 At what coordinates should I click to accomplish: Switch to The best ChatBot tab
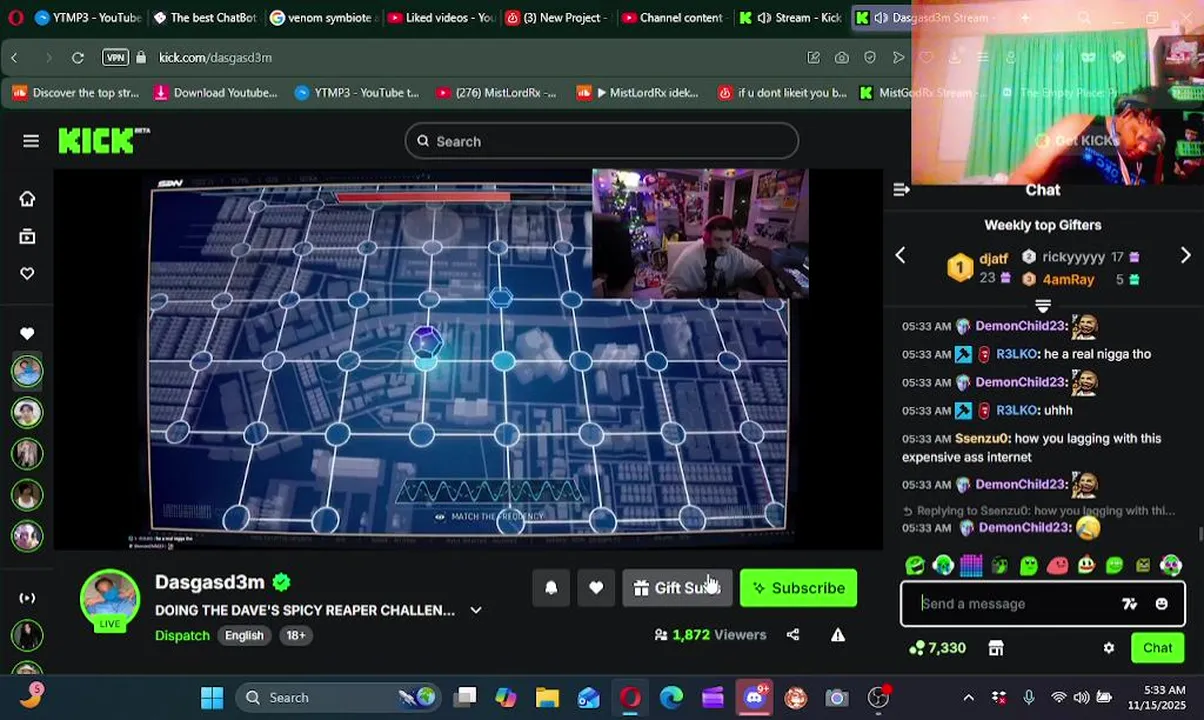206,17
